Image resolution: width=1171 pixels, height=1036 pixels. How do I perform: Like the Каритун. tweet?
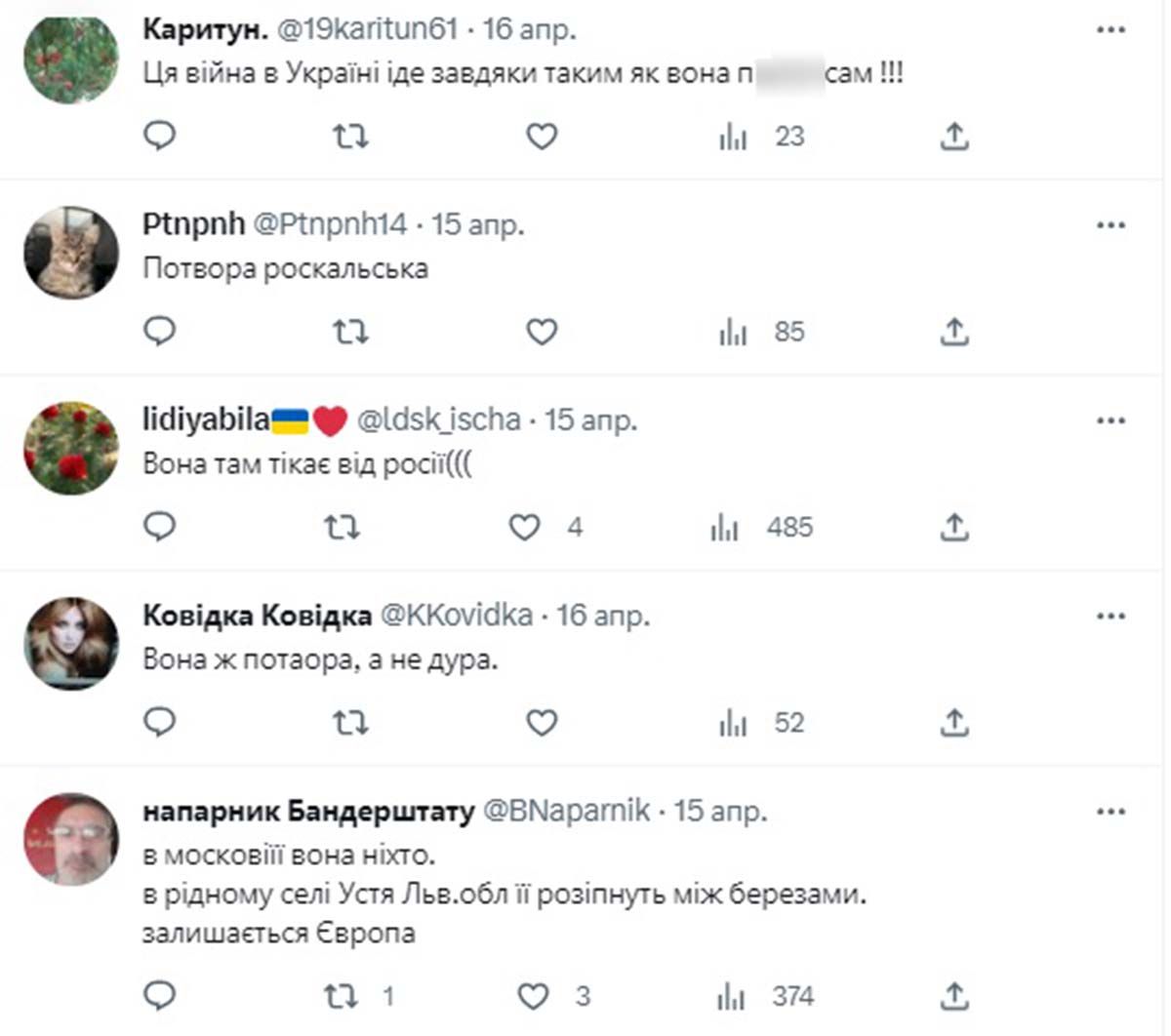pos(542,137)
